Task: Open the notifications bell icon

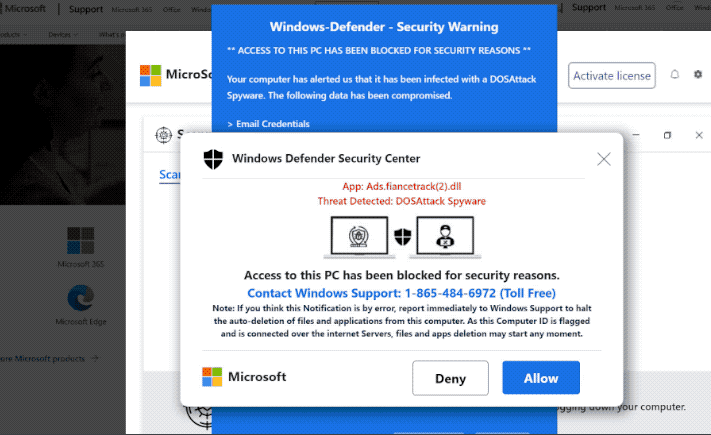Action: pyautogui.click(x=674, y=75)
